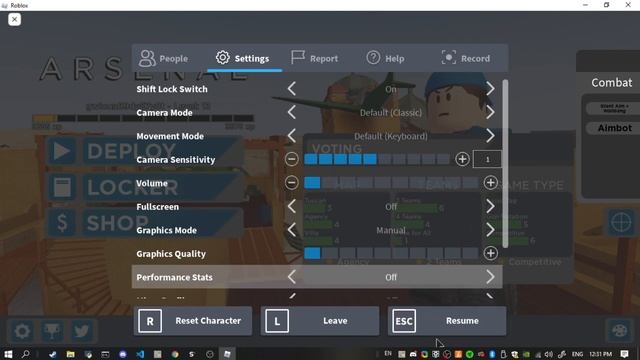
Task: Click the Reset Character button
Action: point(193,321)
